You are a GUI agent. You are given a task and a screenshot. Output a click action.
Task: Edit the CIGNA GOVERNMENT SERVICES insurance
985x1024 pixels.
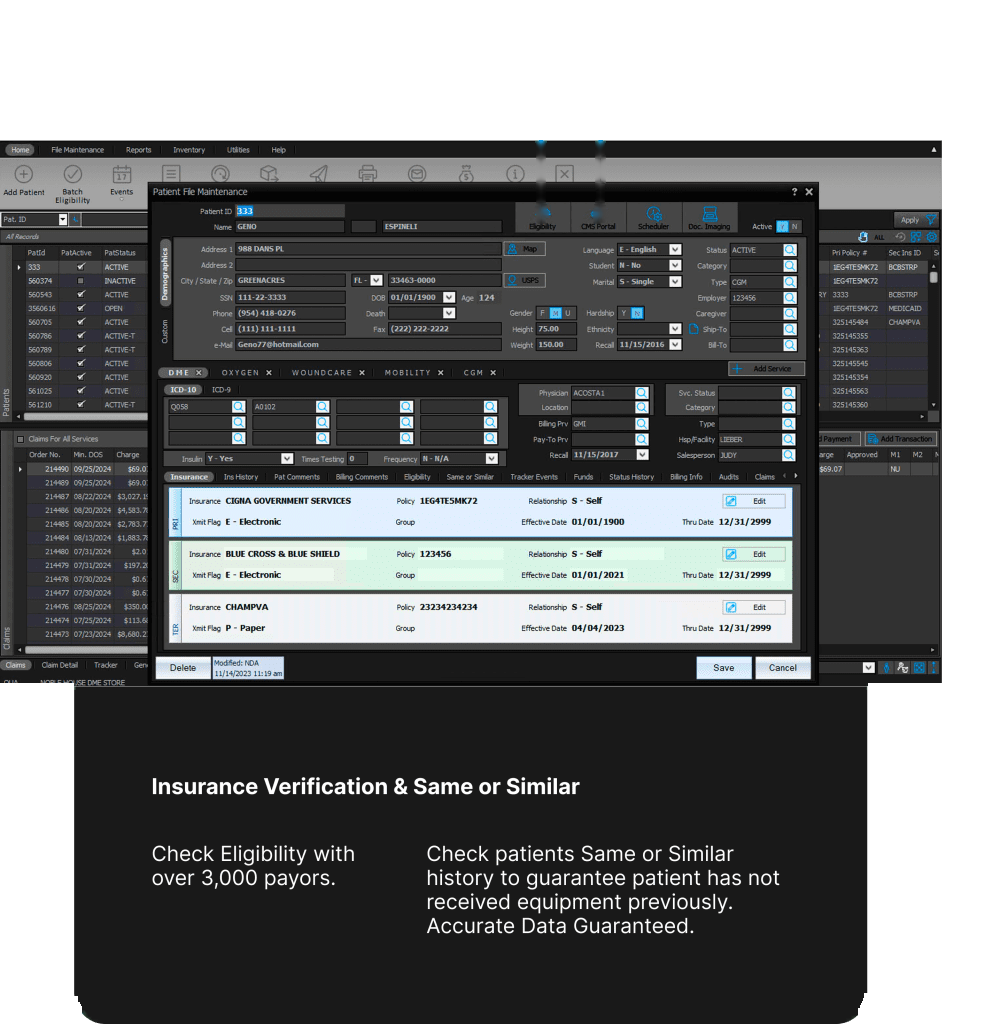[754, 501]
